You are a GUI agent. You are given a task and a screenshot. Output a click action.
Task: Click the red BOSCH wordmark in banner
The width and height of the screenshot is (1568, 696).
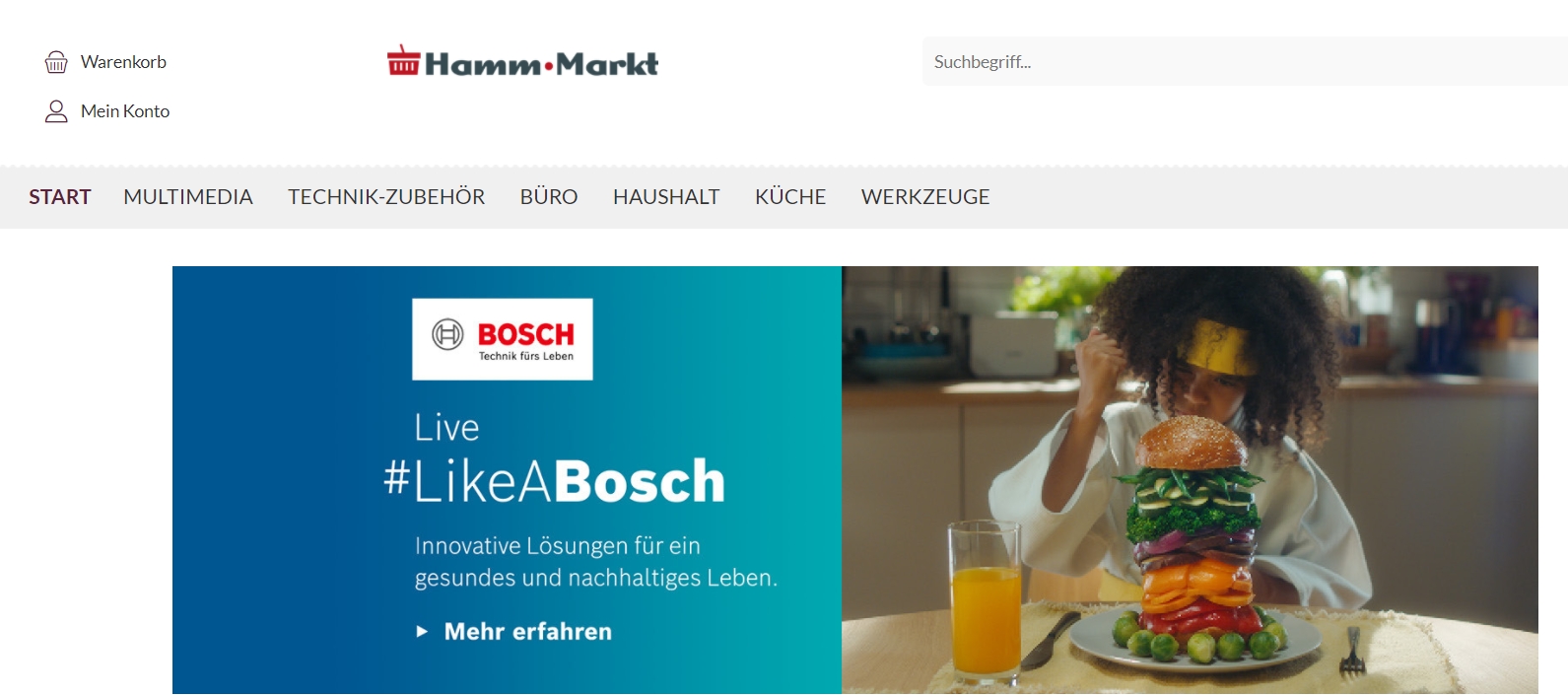click(526, 335)
